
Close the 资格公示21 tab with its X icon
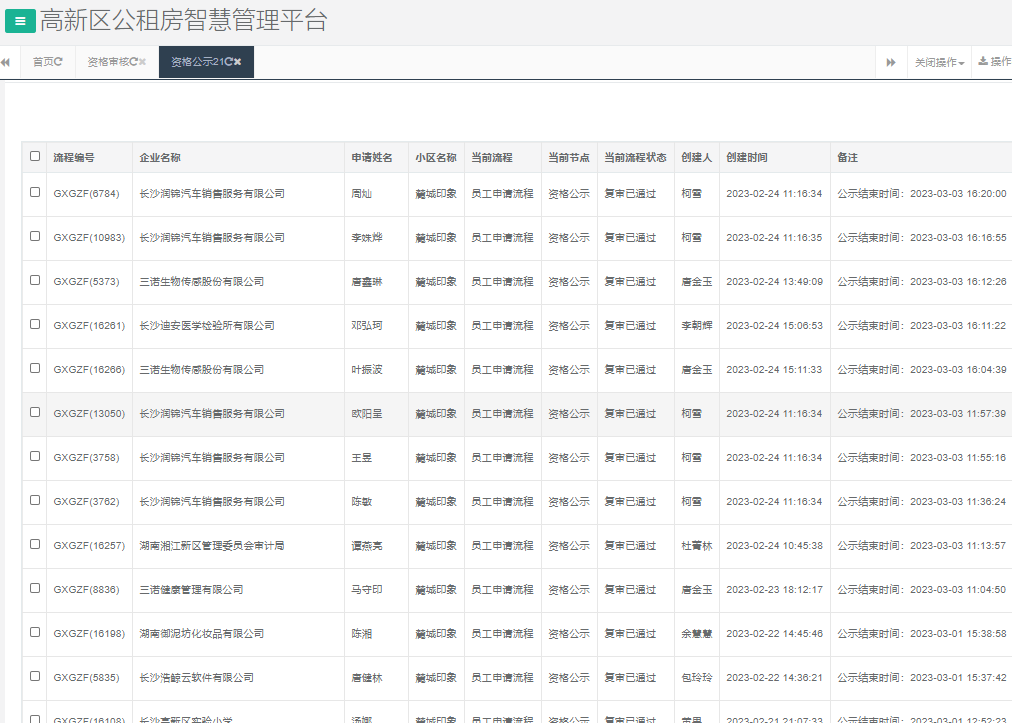tap(238, 62)
